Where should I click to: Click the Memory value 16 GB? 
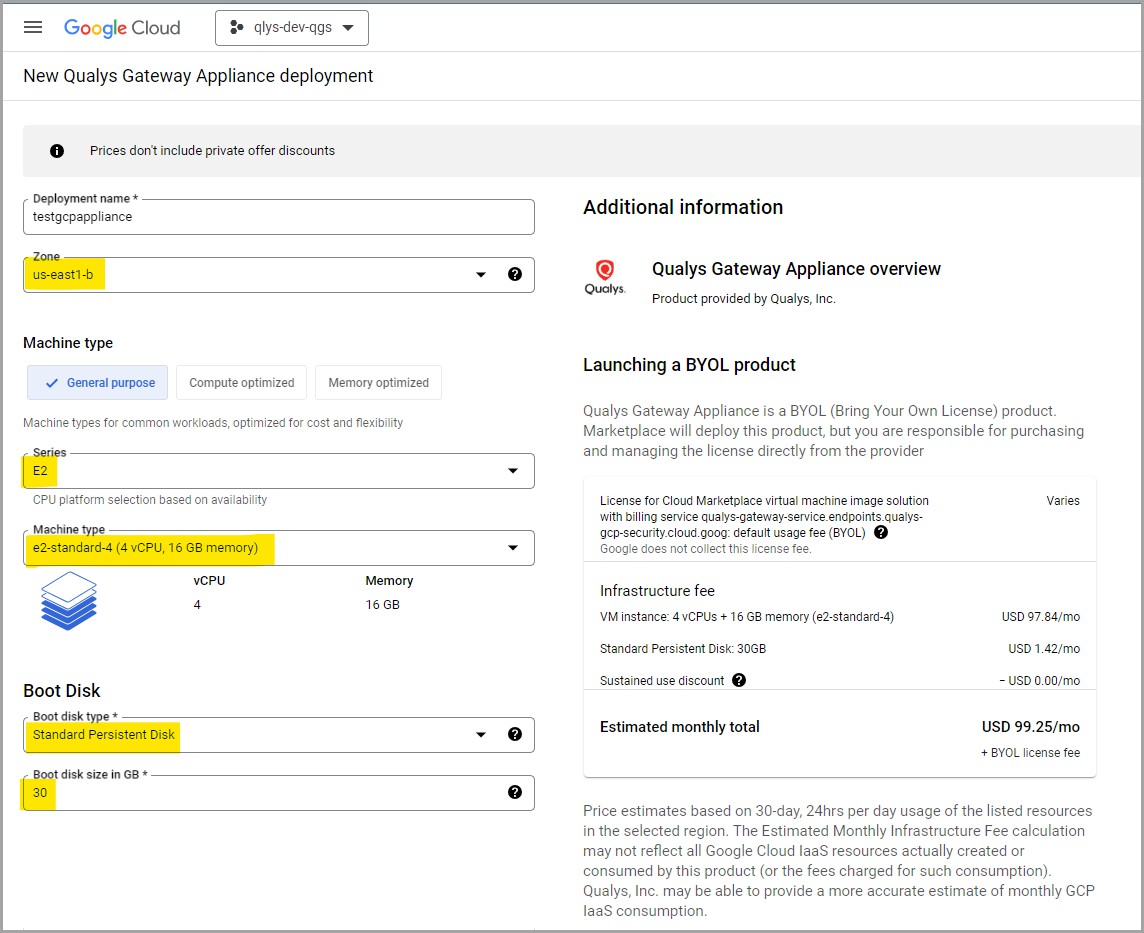[x=382, y=605]
